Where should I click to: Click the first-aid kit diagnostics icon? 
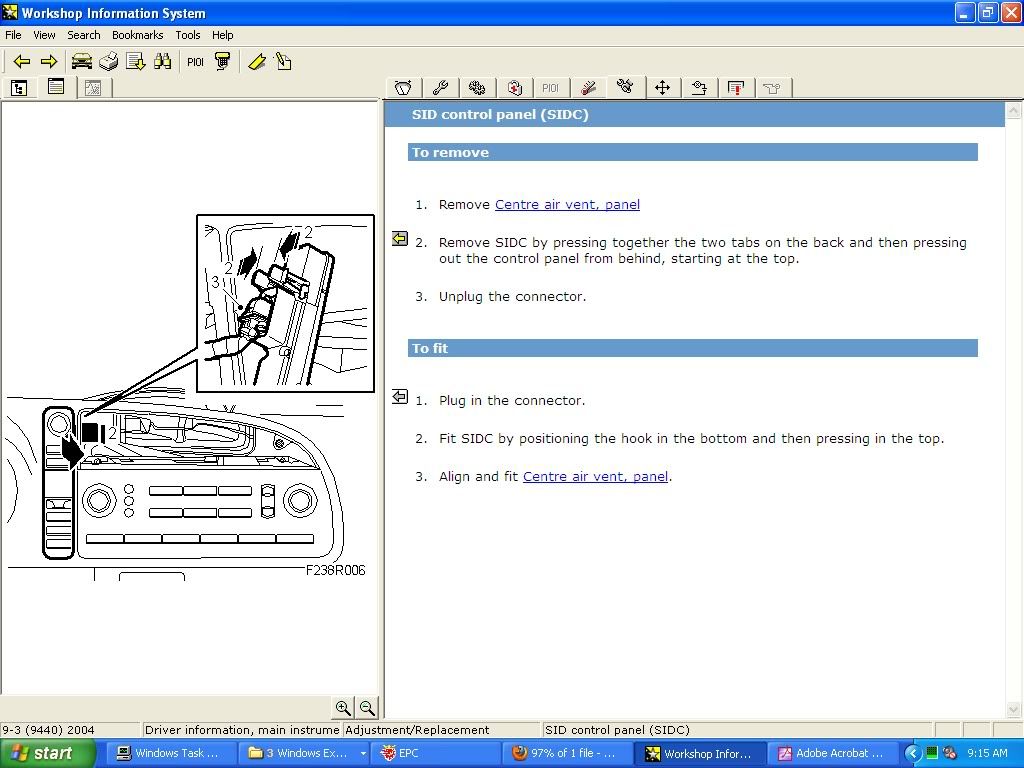(514, 87)
